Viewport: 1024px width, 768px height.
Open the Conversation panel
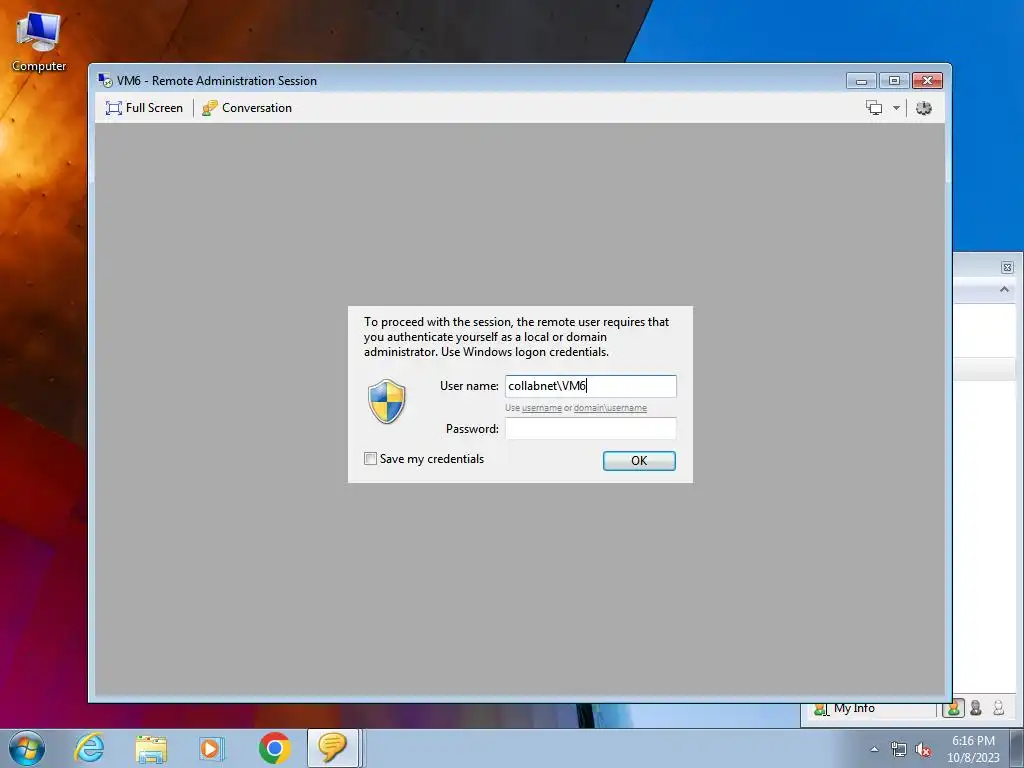click(247, 108)
